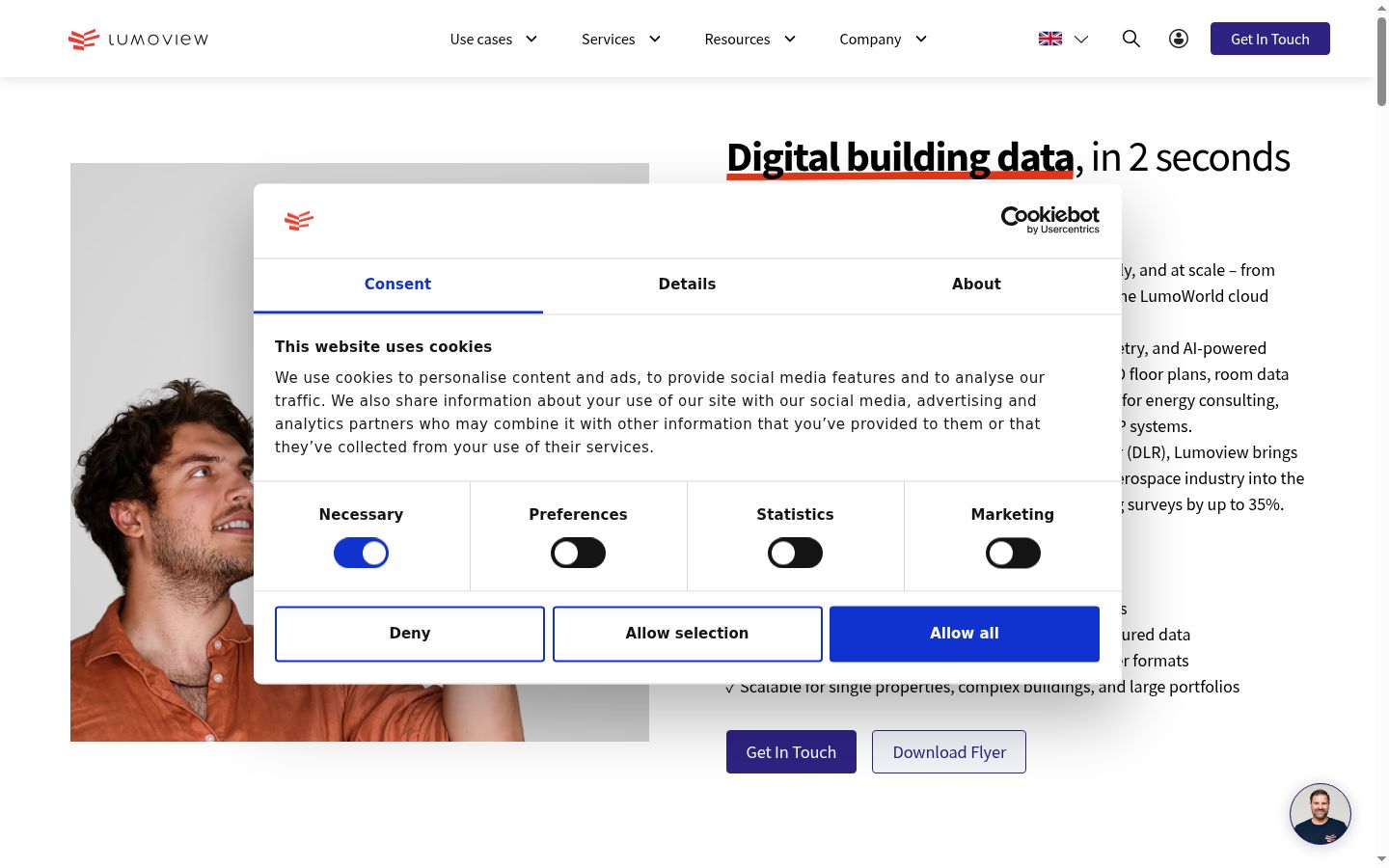Image resolution: width=1389 pixels, height=868 pixels.
Task: Open the Services menu item
Action: coord(608,40)
